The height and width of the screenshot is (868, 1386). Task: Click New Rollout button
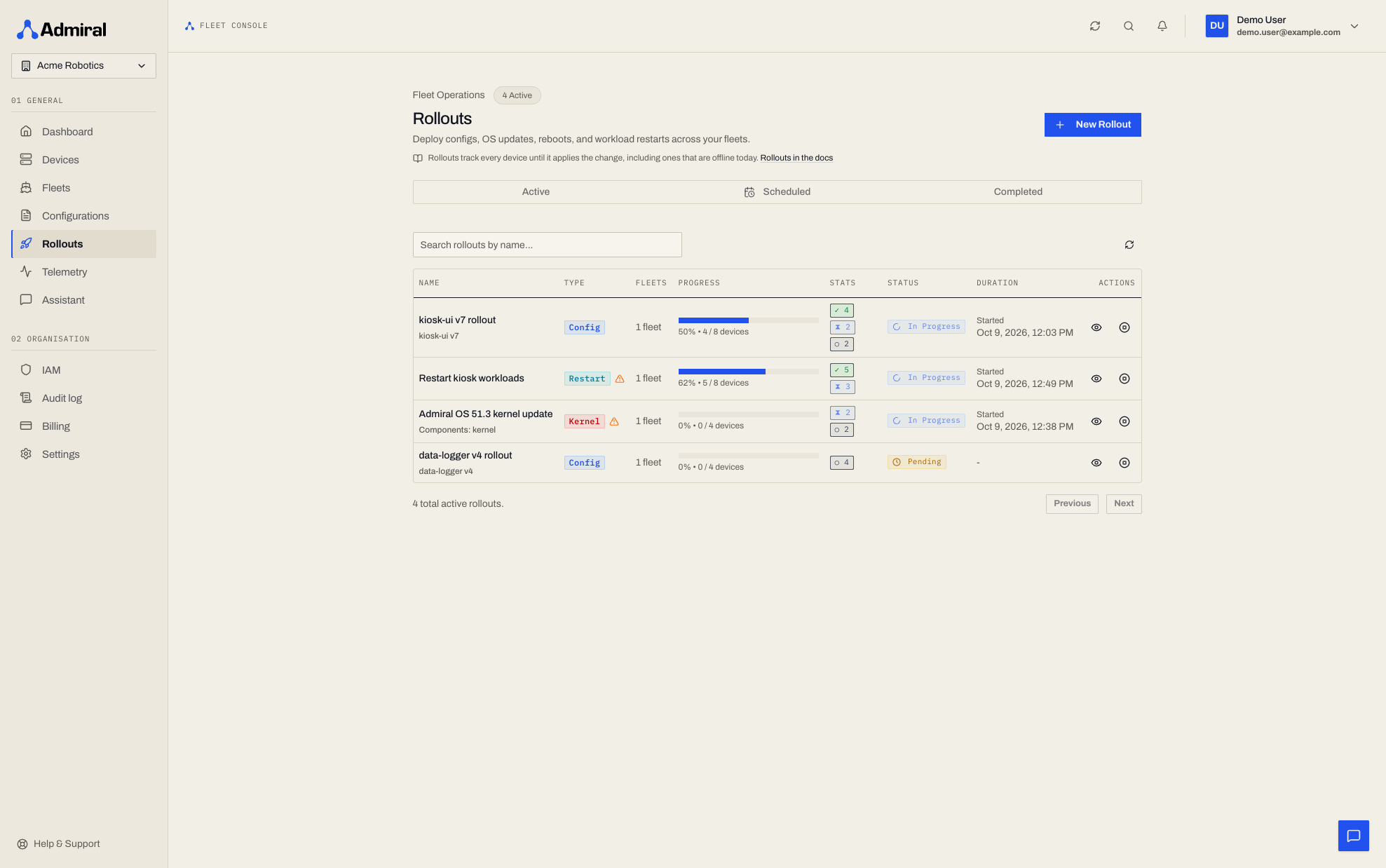point(1092,125)
